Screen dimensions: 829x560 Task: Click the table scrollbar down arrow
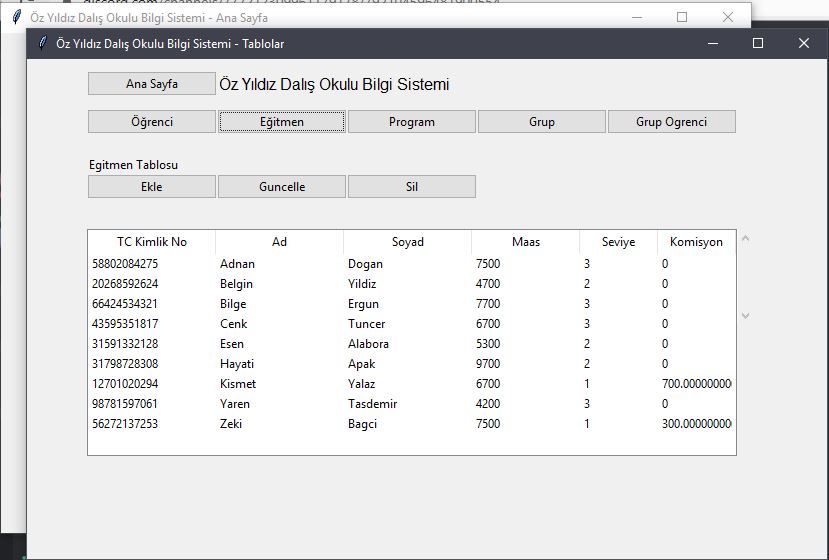[745, 316]
